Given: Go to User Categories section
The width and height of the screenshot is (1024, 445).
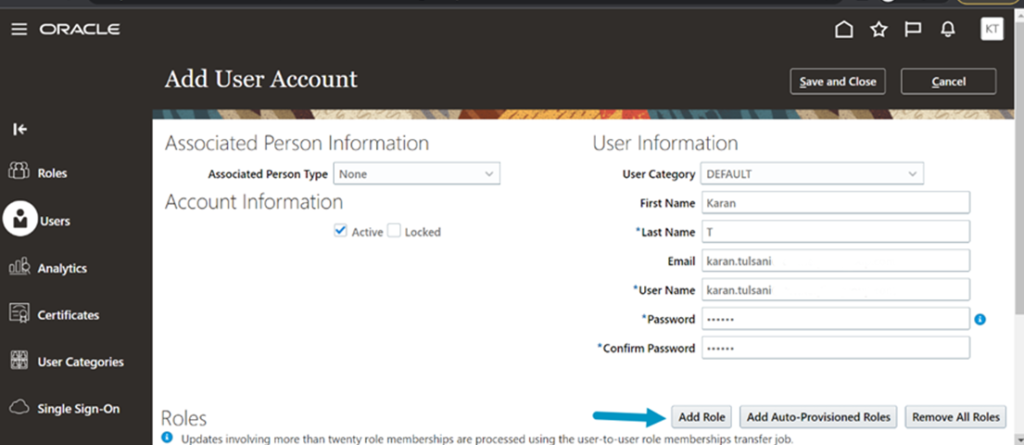Looking at the screenshot, I should tap(80, 362).
